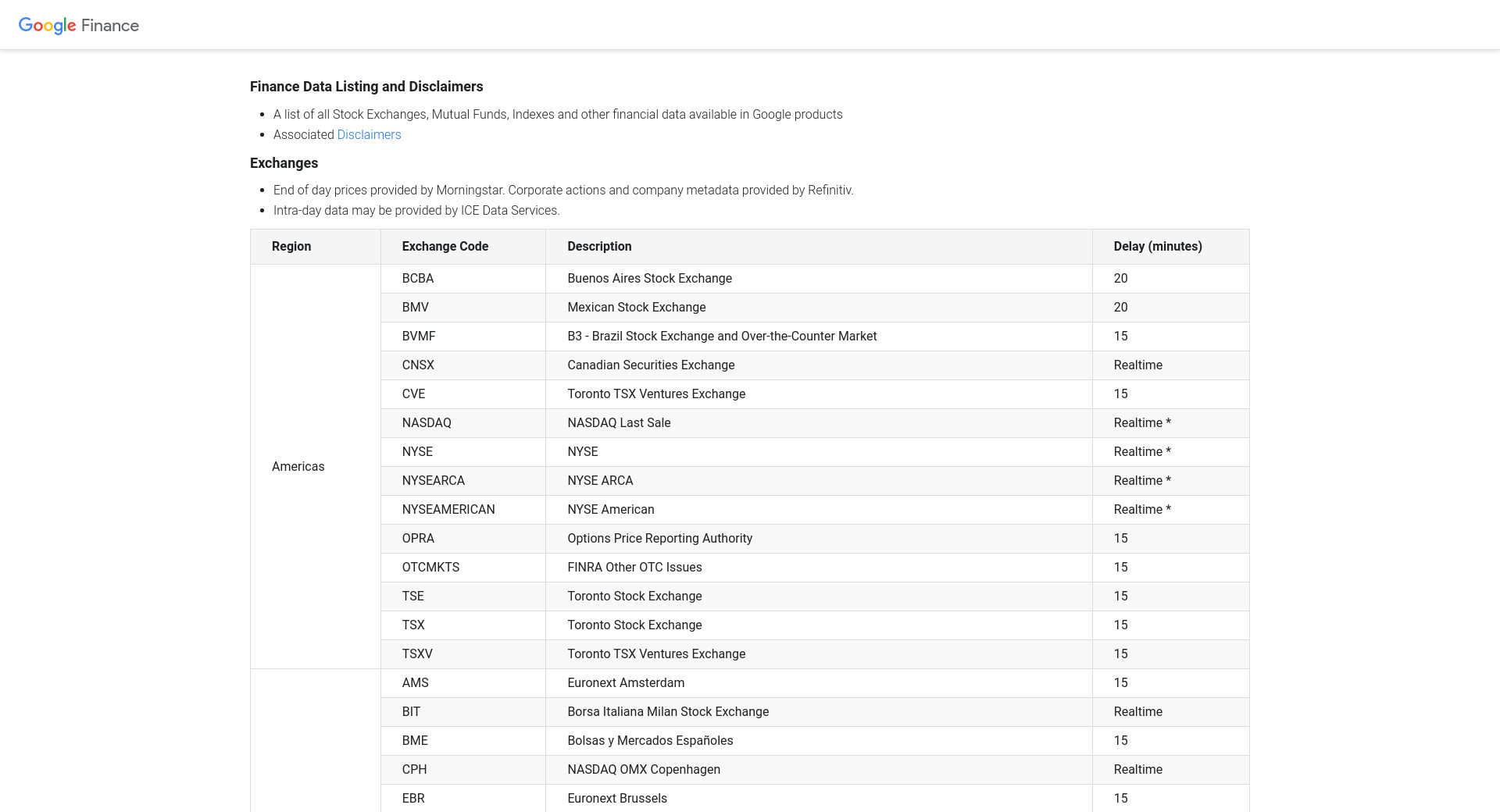The image size is (1500, 812).
Task: Click the NYSE American description cell
Action: click(610, 509)
